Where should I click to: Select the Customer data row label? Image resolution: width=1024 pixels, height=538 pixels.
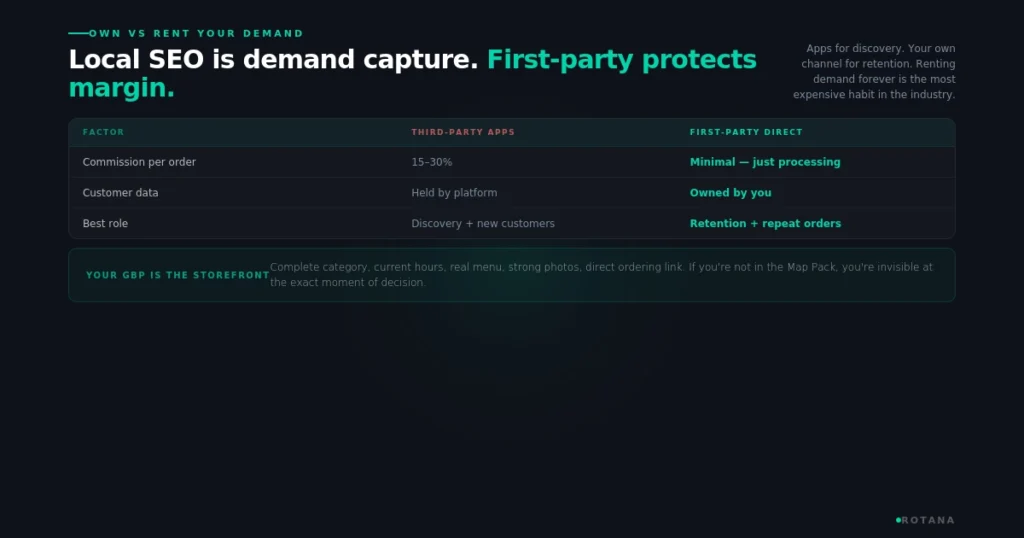point(120,193)
